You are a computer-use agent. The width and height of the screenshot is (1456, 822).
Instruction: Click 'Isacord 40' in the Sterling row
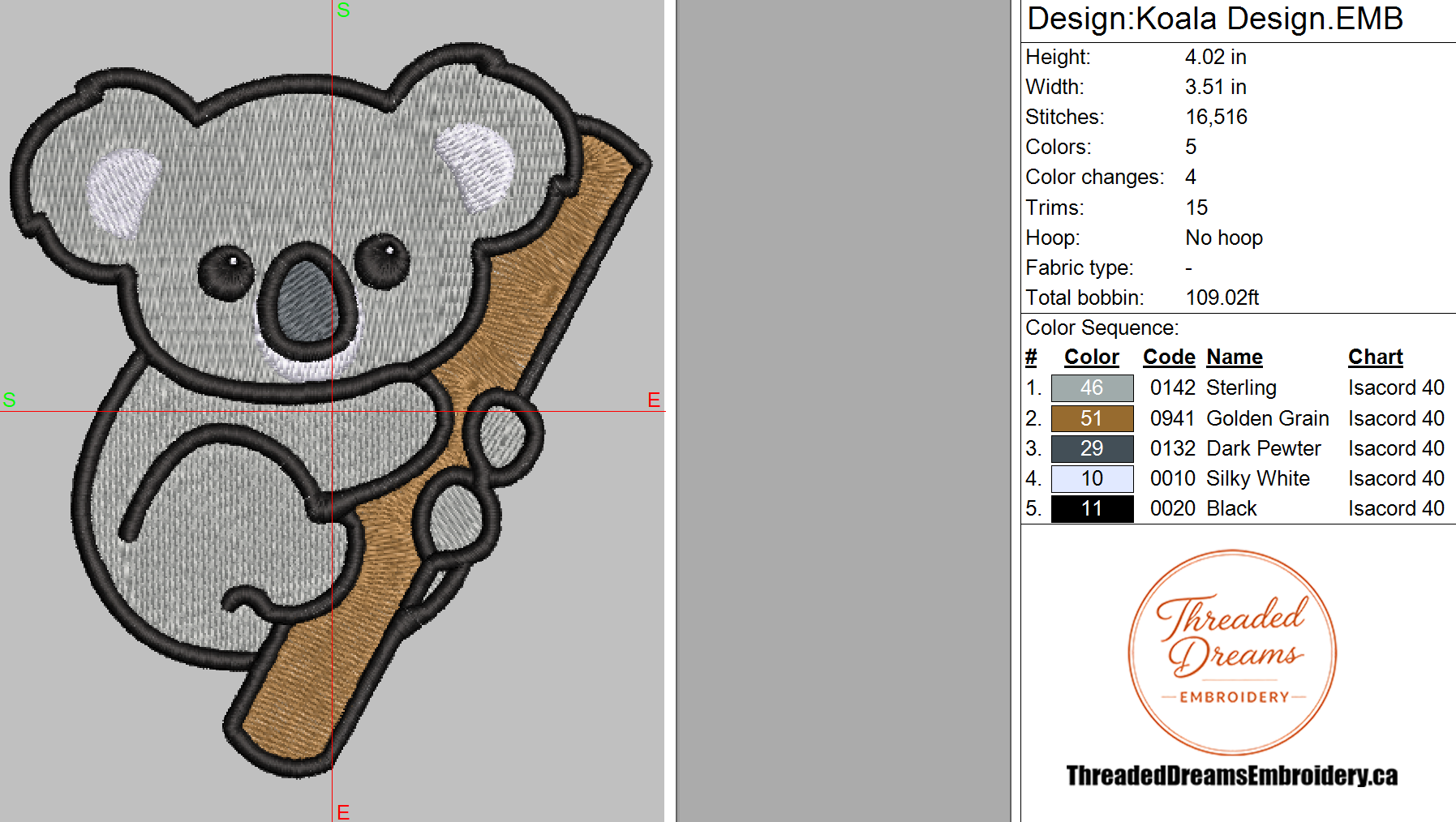1396,388
